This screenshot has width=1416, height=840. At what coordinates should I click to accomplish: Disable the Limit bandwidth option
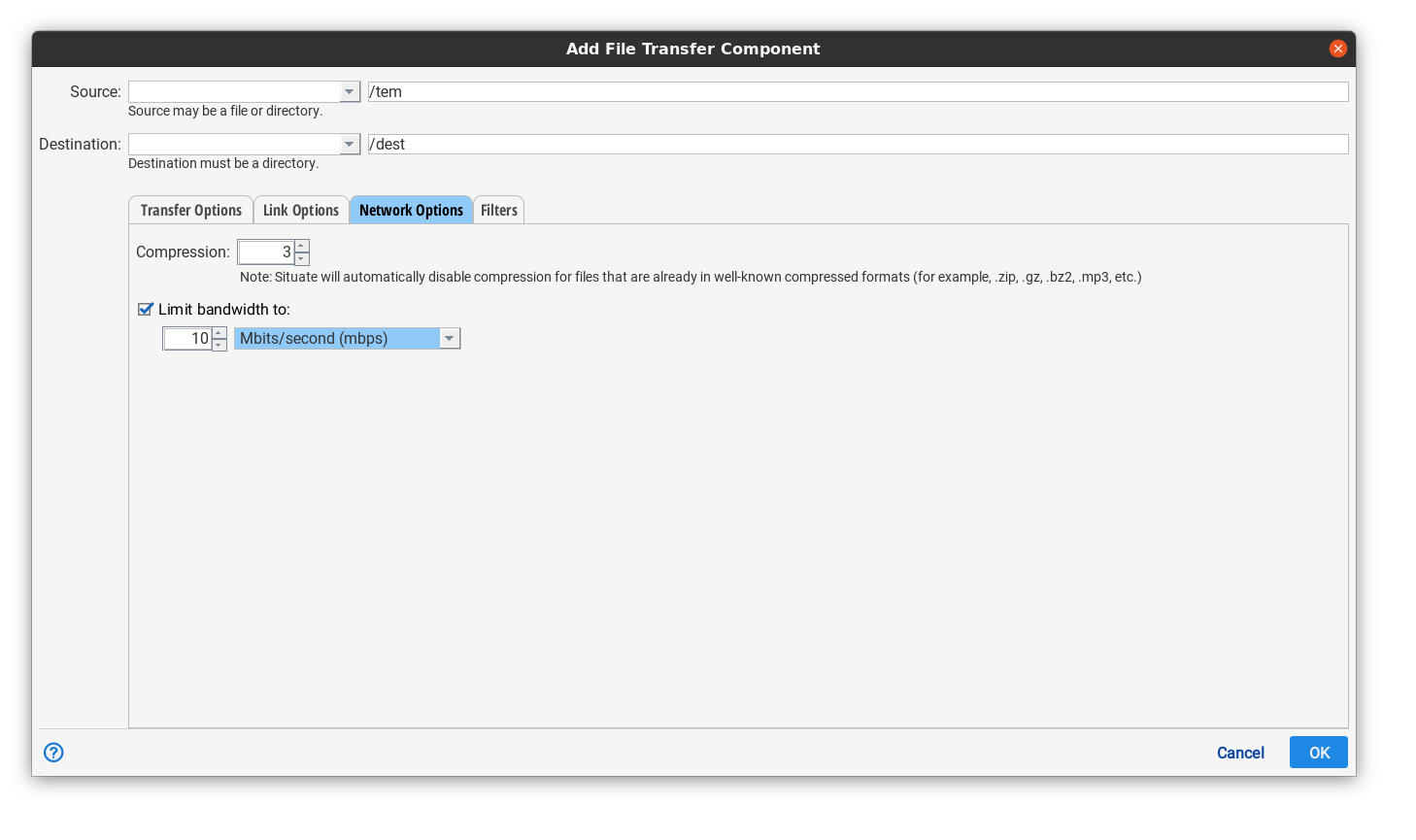tap(146, 309)
